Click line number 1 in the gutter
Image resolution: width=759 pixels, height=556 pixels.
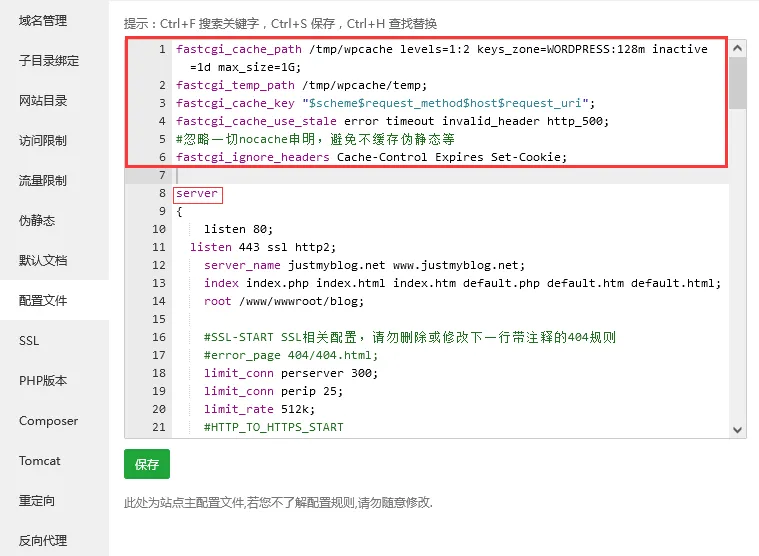click(x=162, y=49)
